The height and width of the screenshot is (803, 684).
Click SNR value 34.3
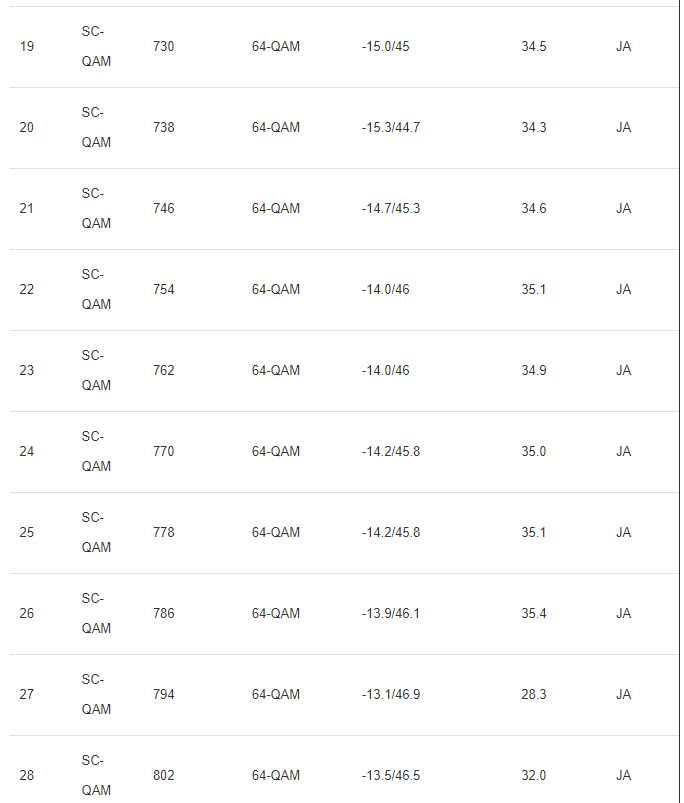click(534, 128)
